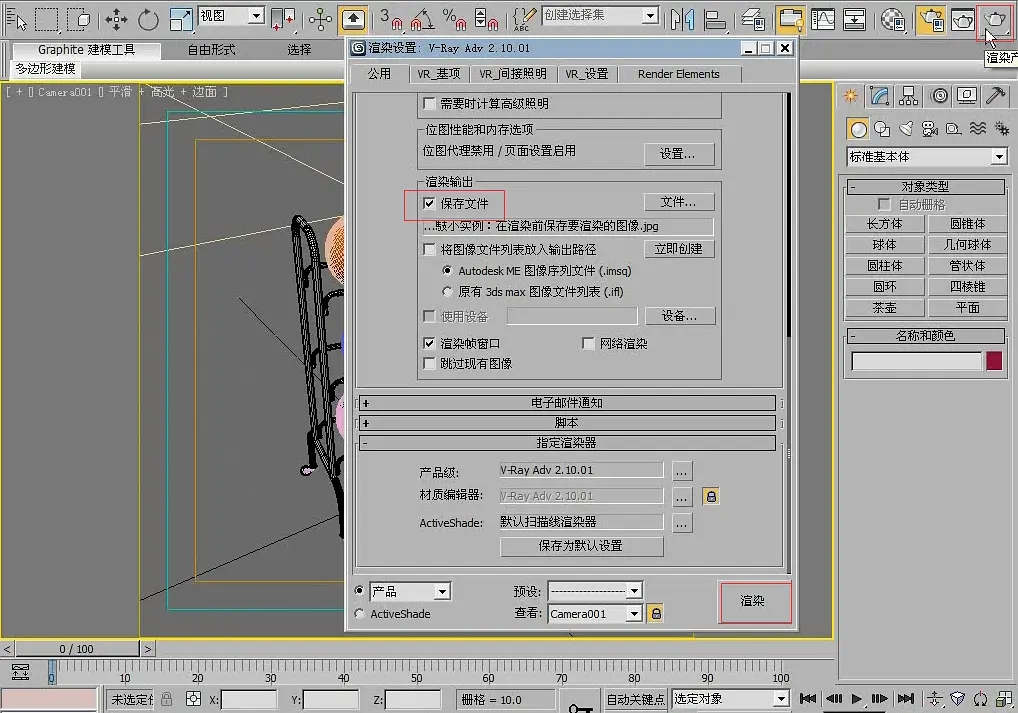
Task: Click the Render Production teapot icon
Action: 994,19
